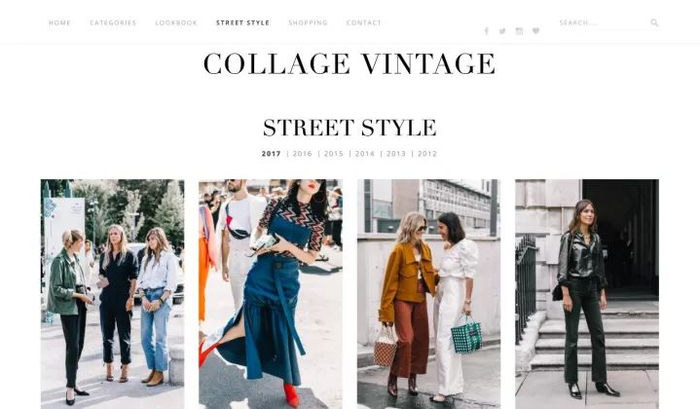Click the Collage Vintage site title
Screen dimensions: 700x409
click(x=350, y=63)
